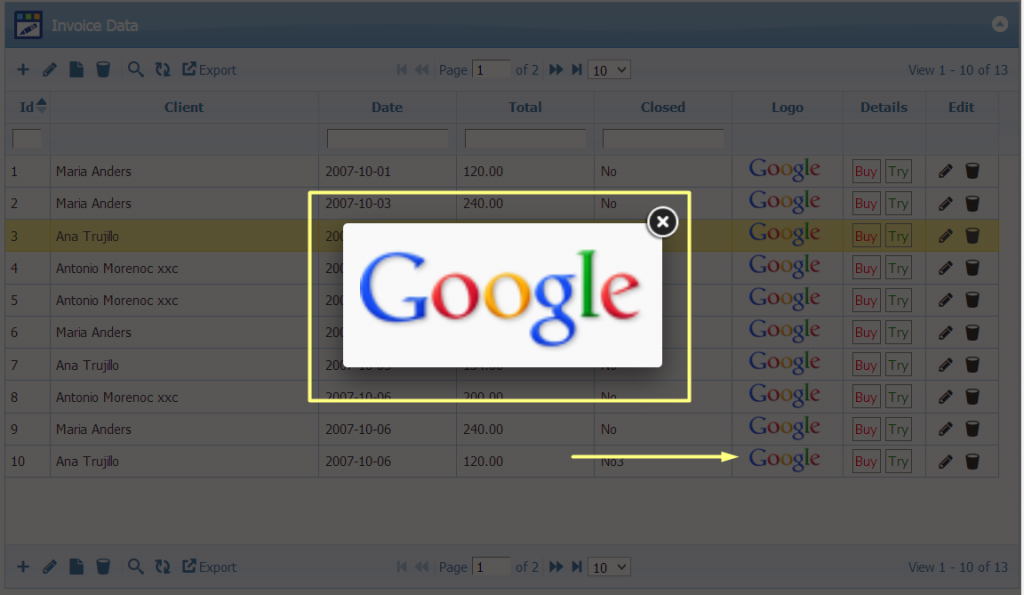Go to the next page with top forward arrow
This screenshot has width=1024, height=595.
point(556,69)
